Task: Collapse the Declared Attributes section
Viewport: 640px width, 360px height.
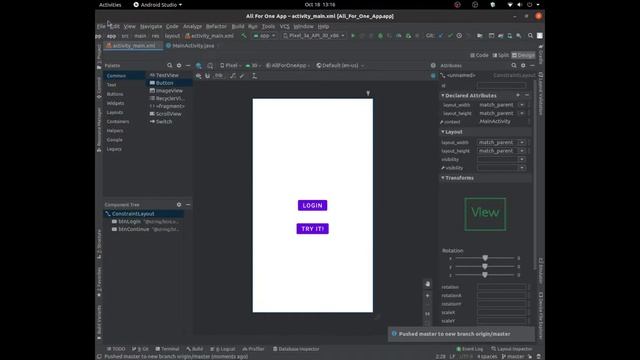Action: click(443, 96)
